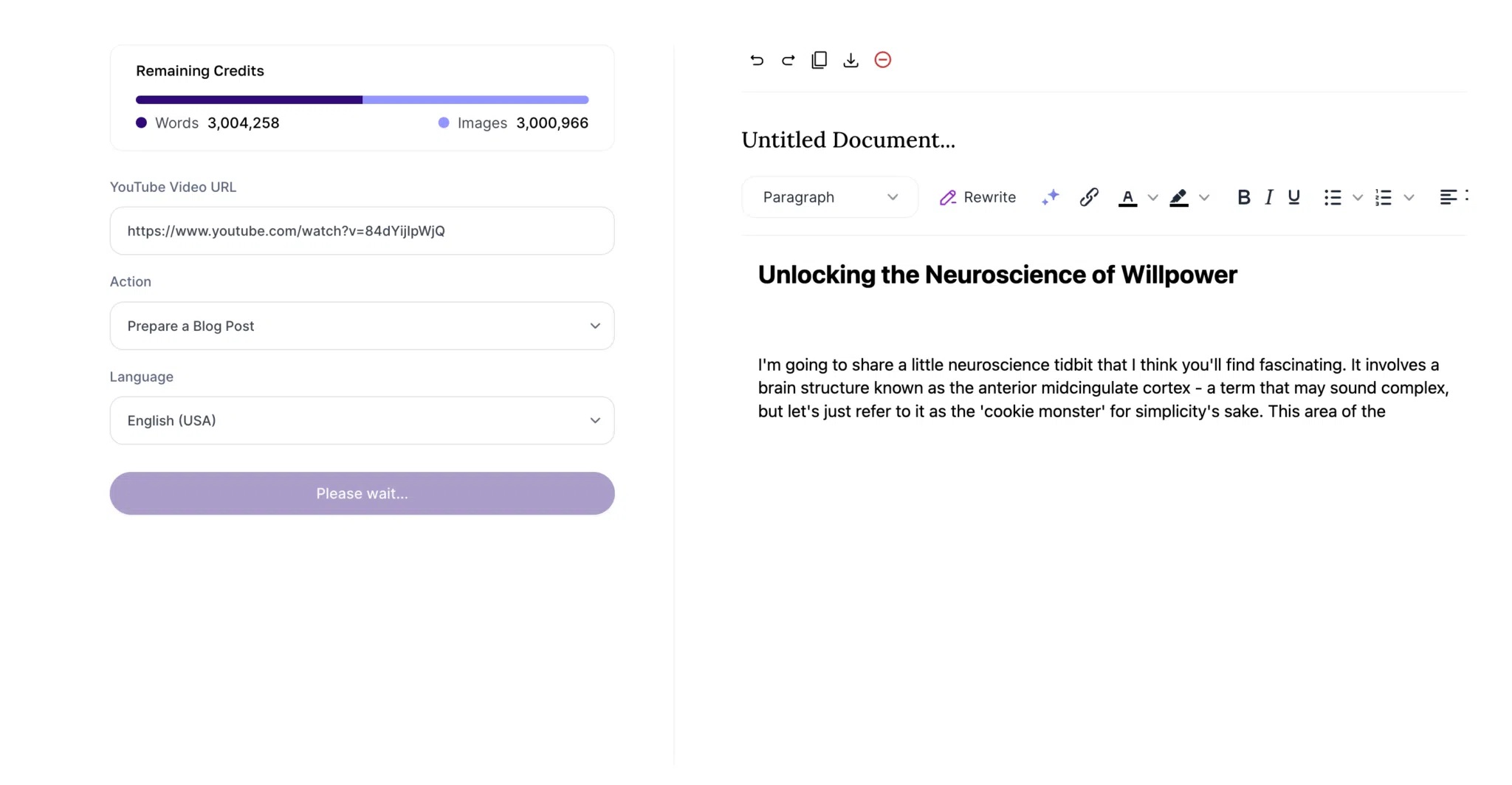Viewport: 1512px width, 785px height.
Task: Open the numbered list options chevron
Action: (1409, 197)
